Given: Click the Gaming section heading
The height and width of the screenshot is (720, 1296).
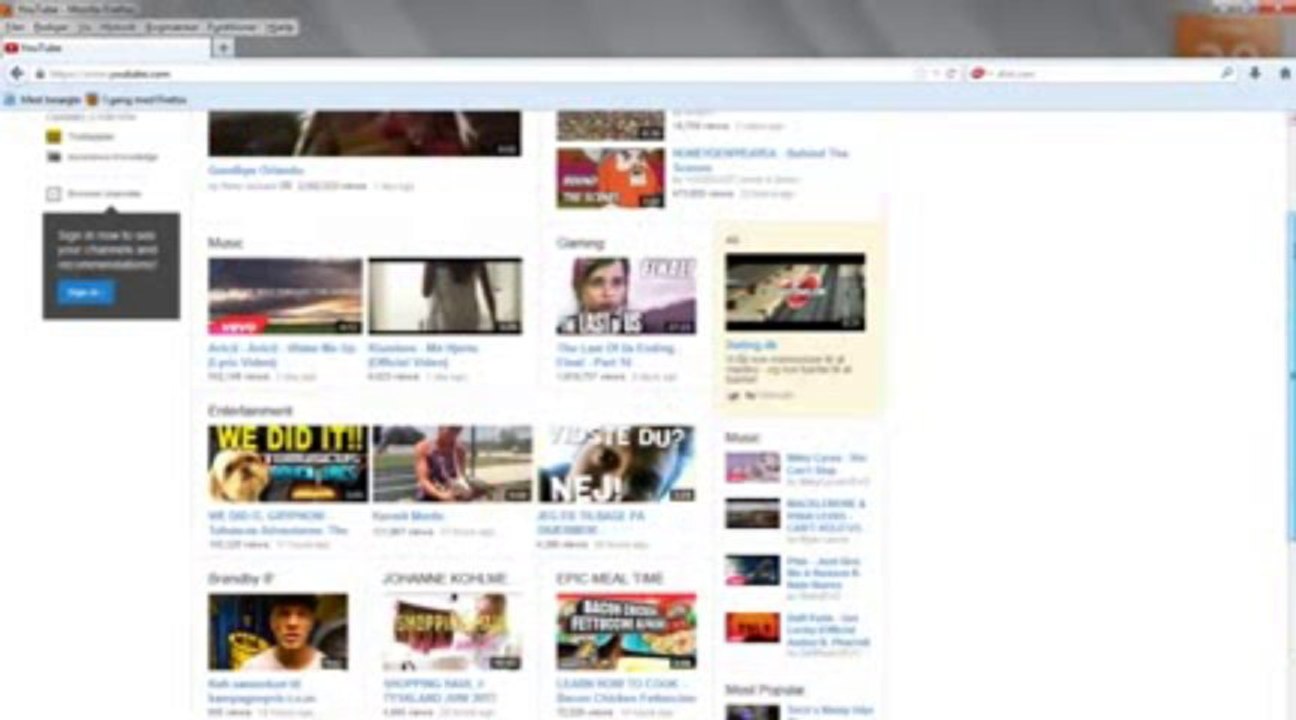Looking at the screenshot, I should [x=580, y=243].
